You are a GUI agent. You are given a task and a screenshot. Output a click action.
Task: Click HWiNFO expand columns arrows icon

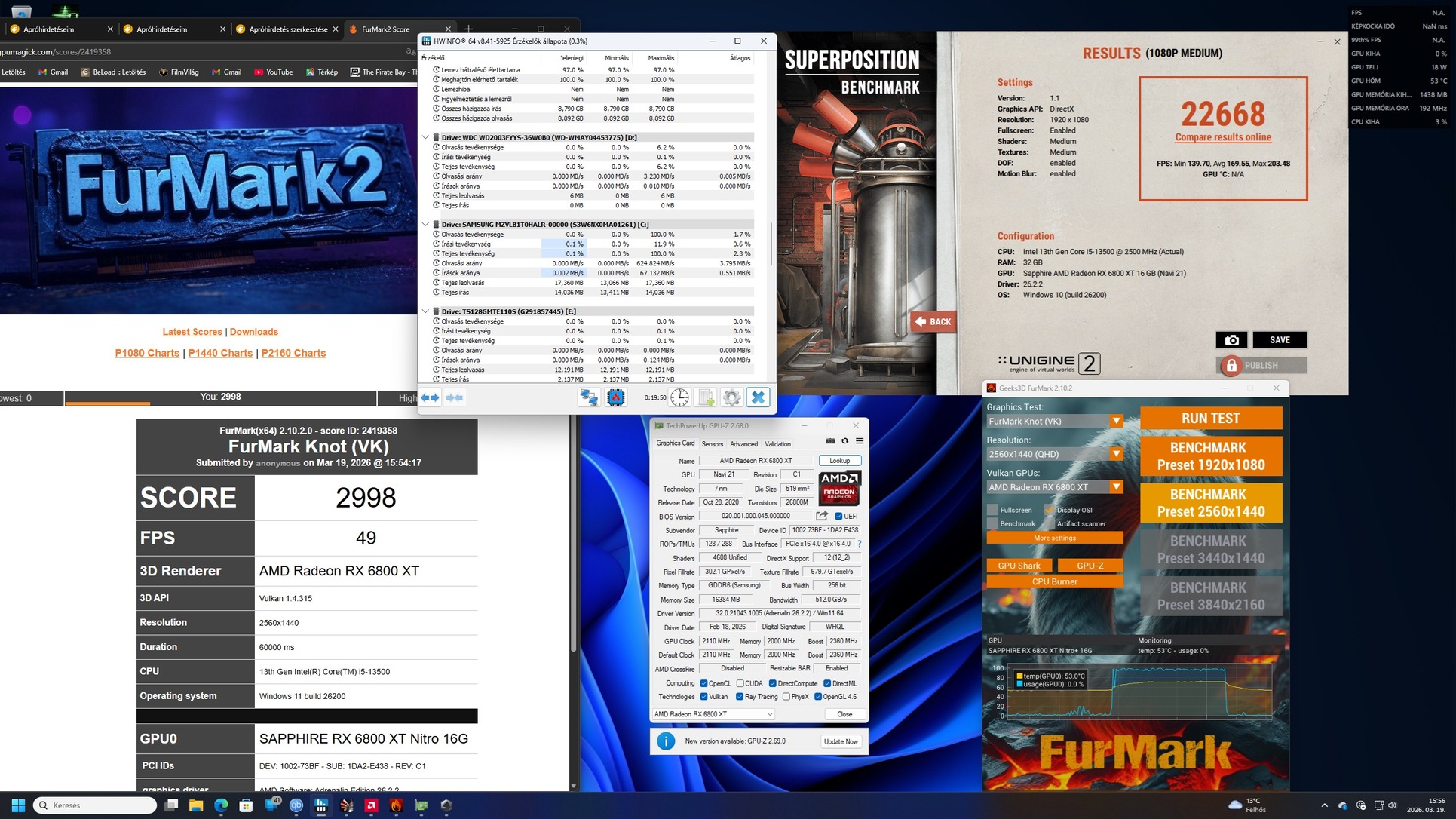[430, 397]
